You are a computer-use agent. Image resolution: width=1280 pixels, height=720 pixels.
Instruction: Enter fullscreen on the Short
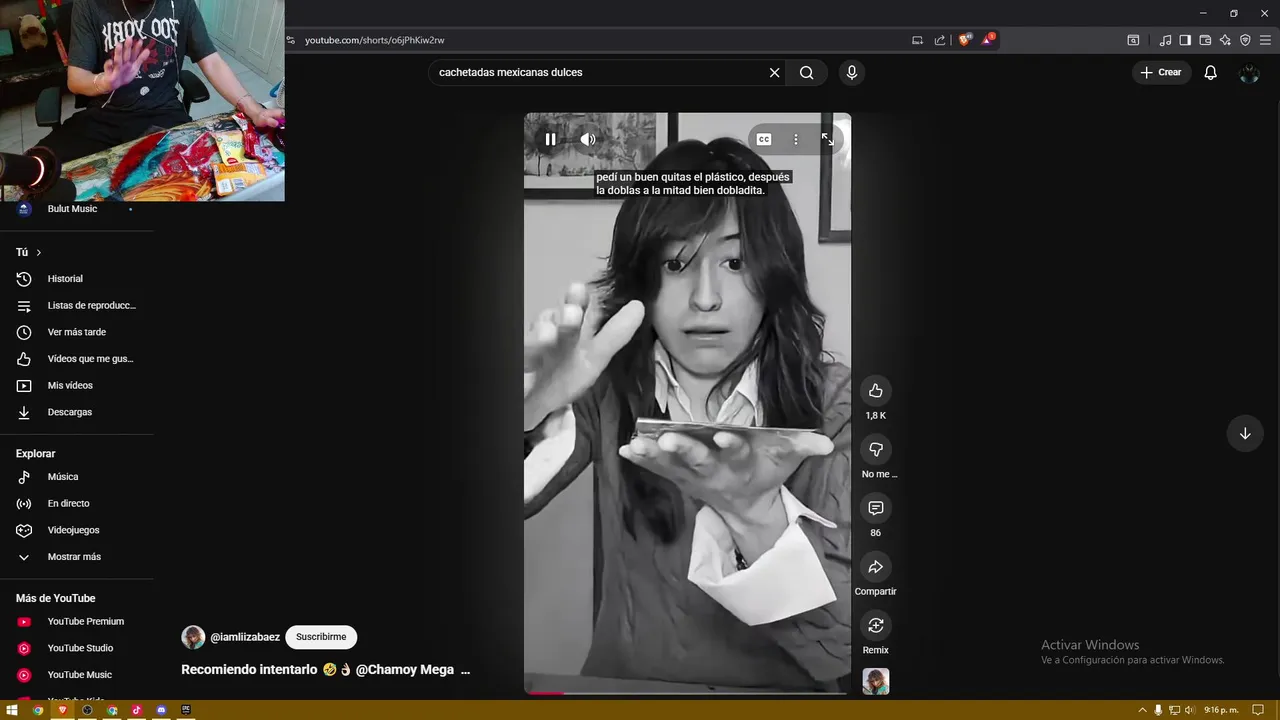click(x=828, y=139)
